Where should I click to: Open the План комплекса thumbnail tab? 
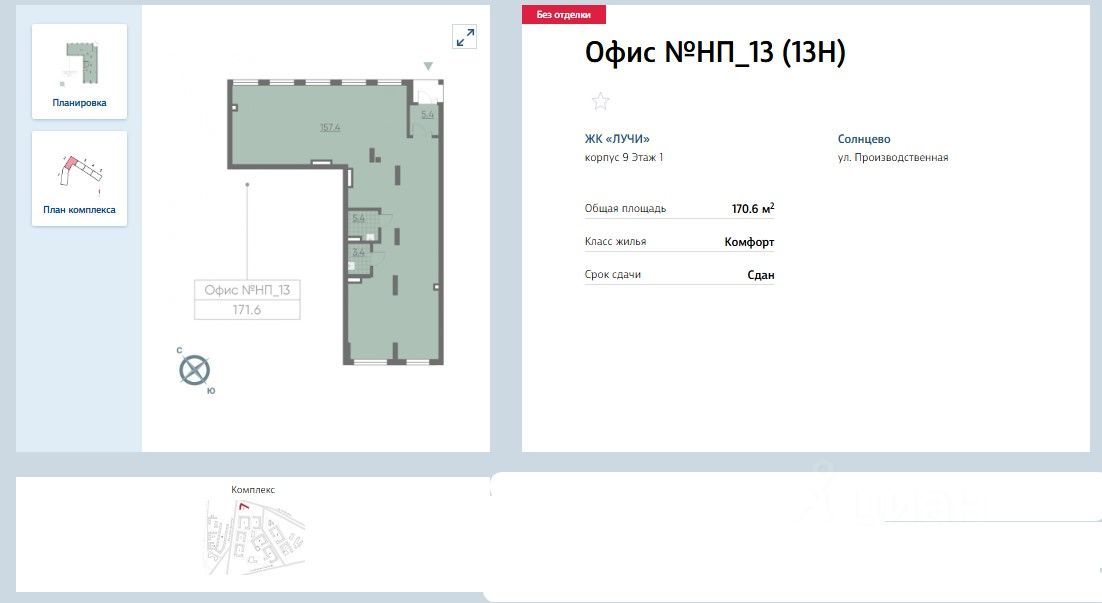(79, 179)
